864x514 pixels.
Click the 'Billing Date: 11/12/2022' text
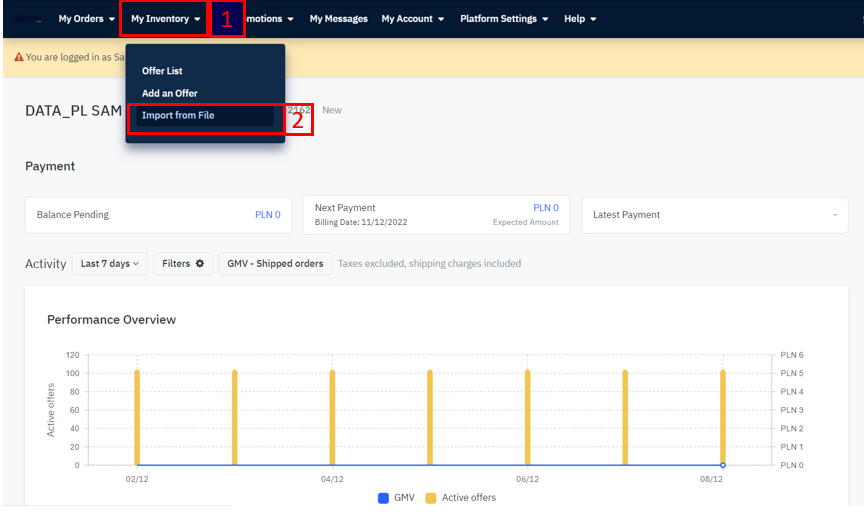361,222
